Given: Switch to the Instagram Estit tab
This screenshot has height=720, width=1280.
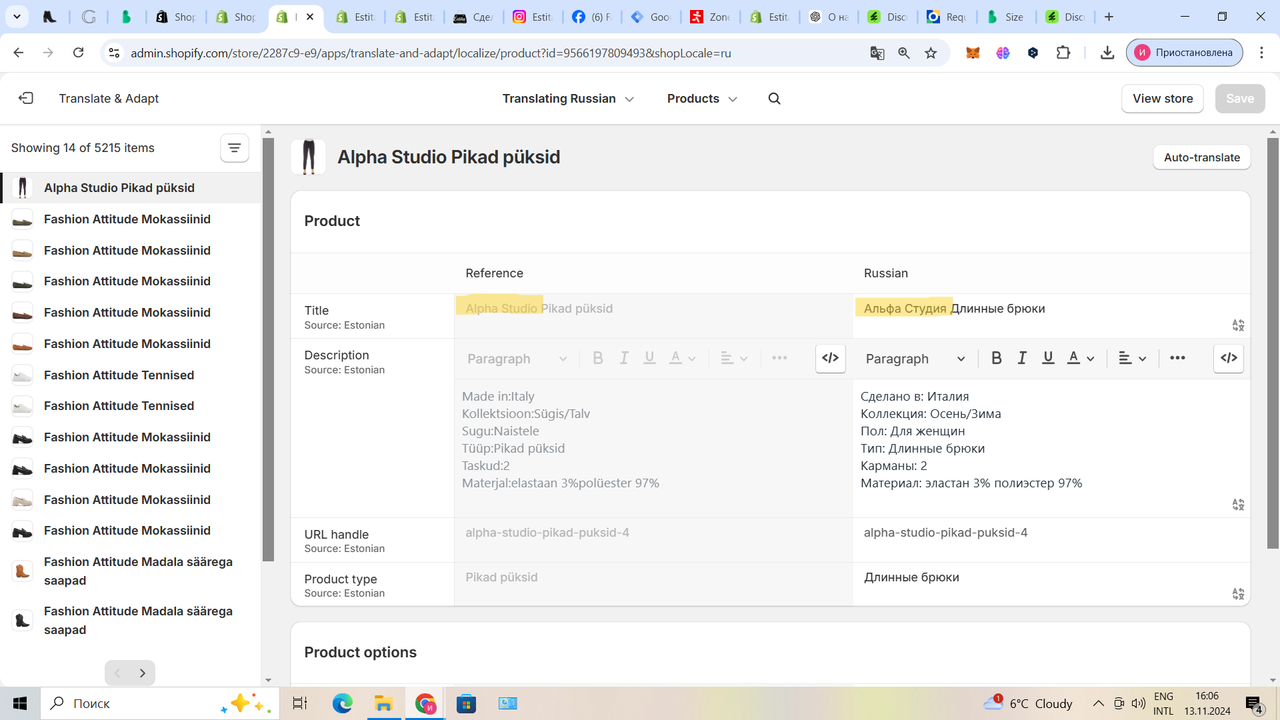Looking at the screenshot, I should pyautogui.click(x=533, y=17).
